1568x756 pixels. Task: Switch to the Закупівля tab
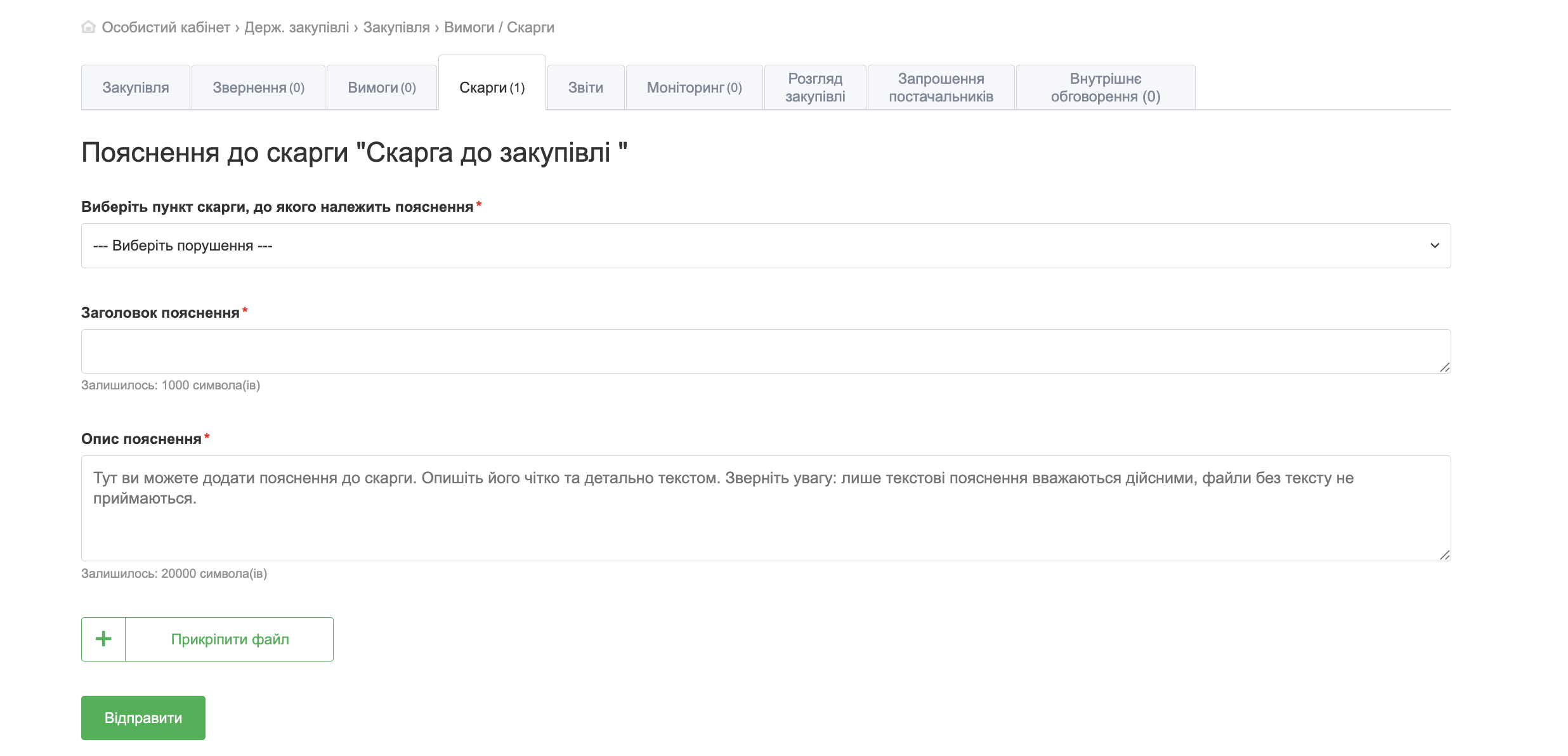pos(136,88)
